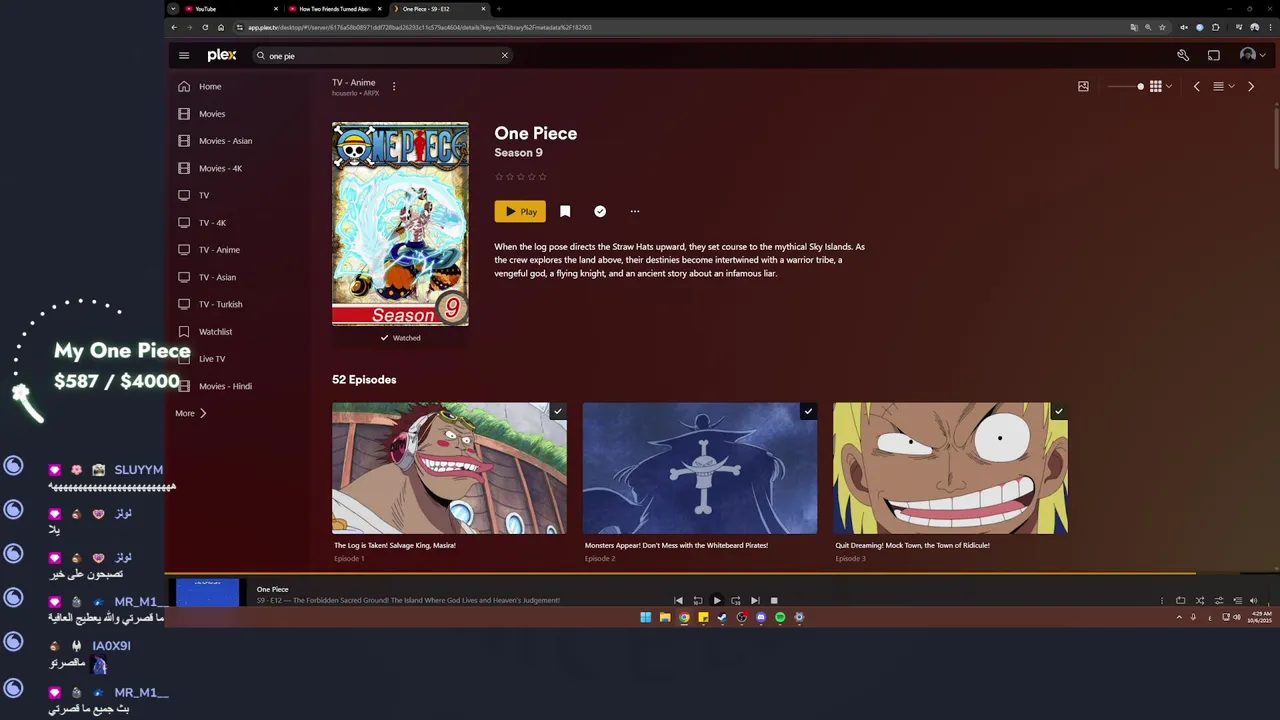The width and height of the screenshot is (1280, 720).
Task: Go to the next season arrow
Action: click(x=1250, y=86)
